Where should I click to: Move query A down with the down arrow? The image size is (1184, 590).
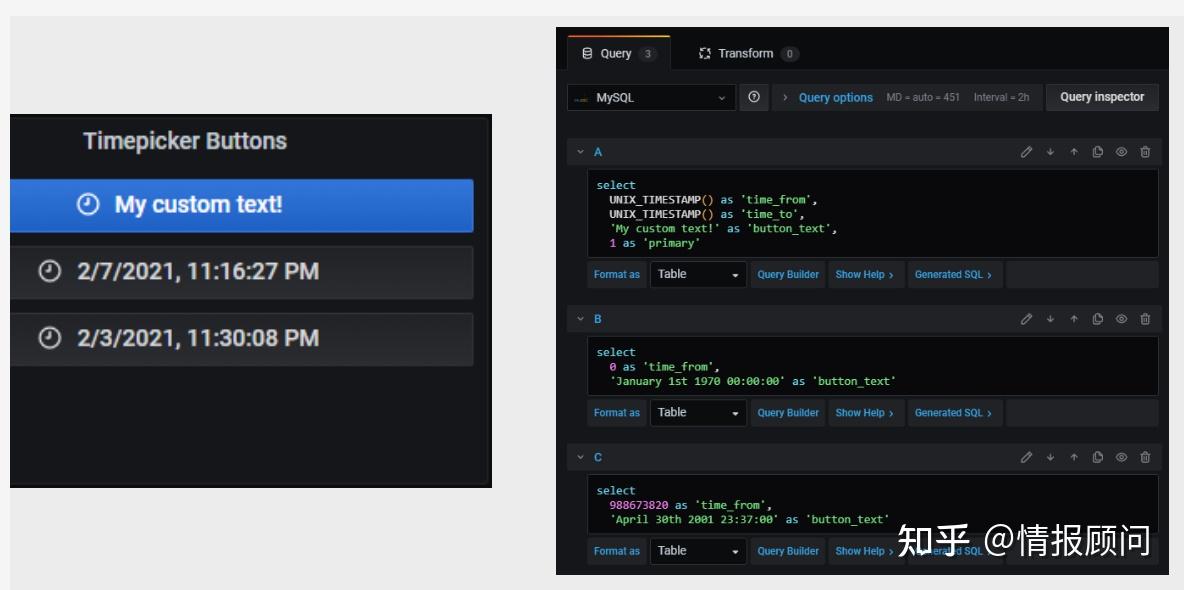pyautogui.click(x=1049, y=152)
